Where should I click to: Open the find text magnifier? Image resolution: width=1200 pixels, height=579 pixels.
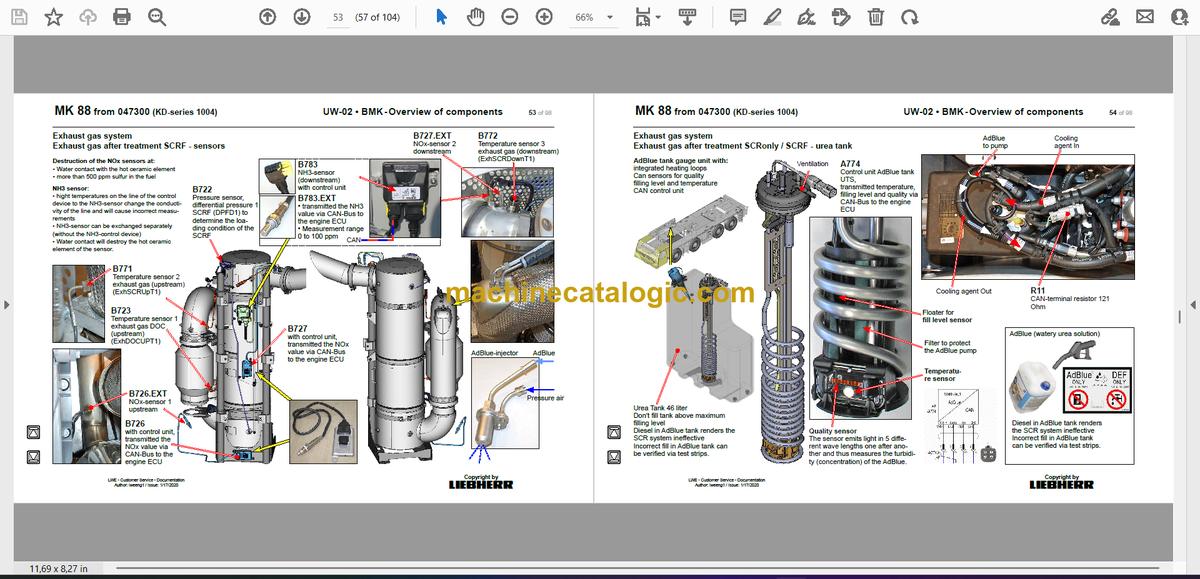[x=157, y=17]
